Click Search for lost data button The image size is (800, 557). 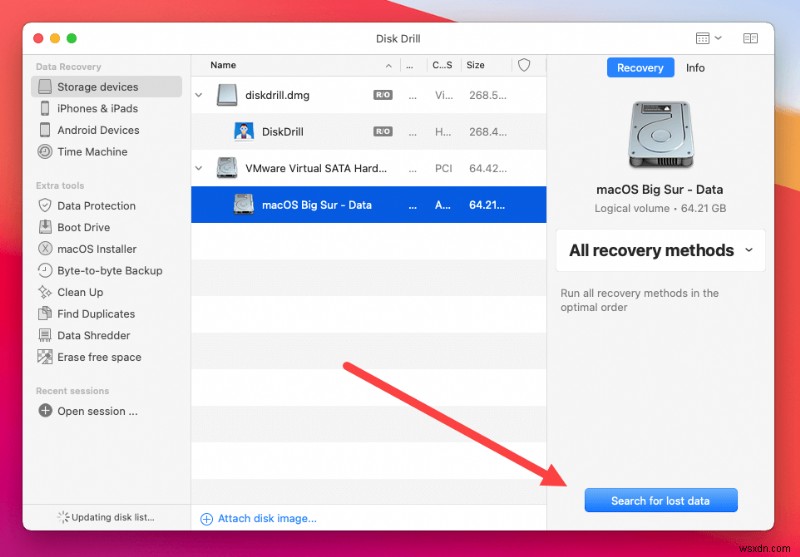point(661,500)
